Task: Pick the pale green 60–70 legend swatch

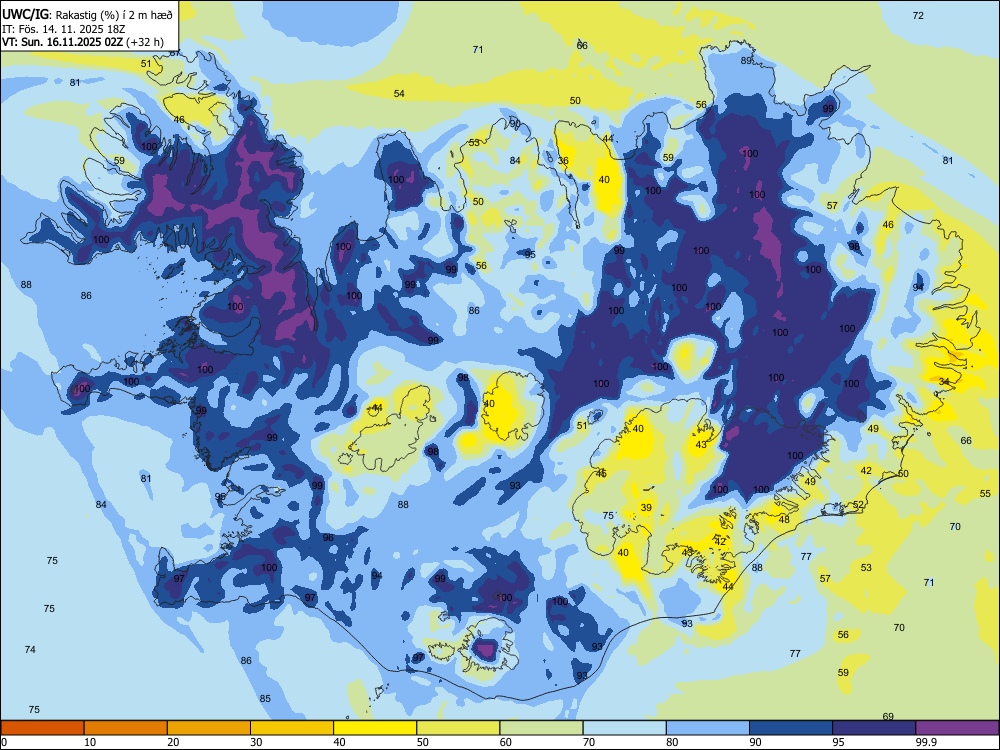Action: [541, 728]
